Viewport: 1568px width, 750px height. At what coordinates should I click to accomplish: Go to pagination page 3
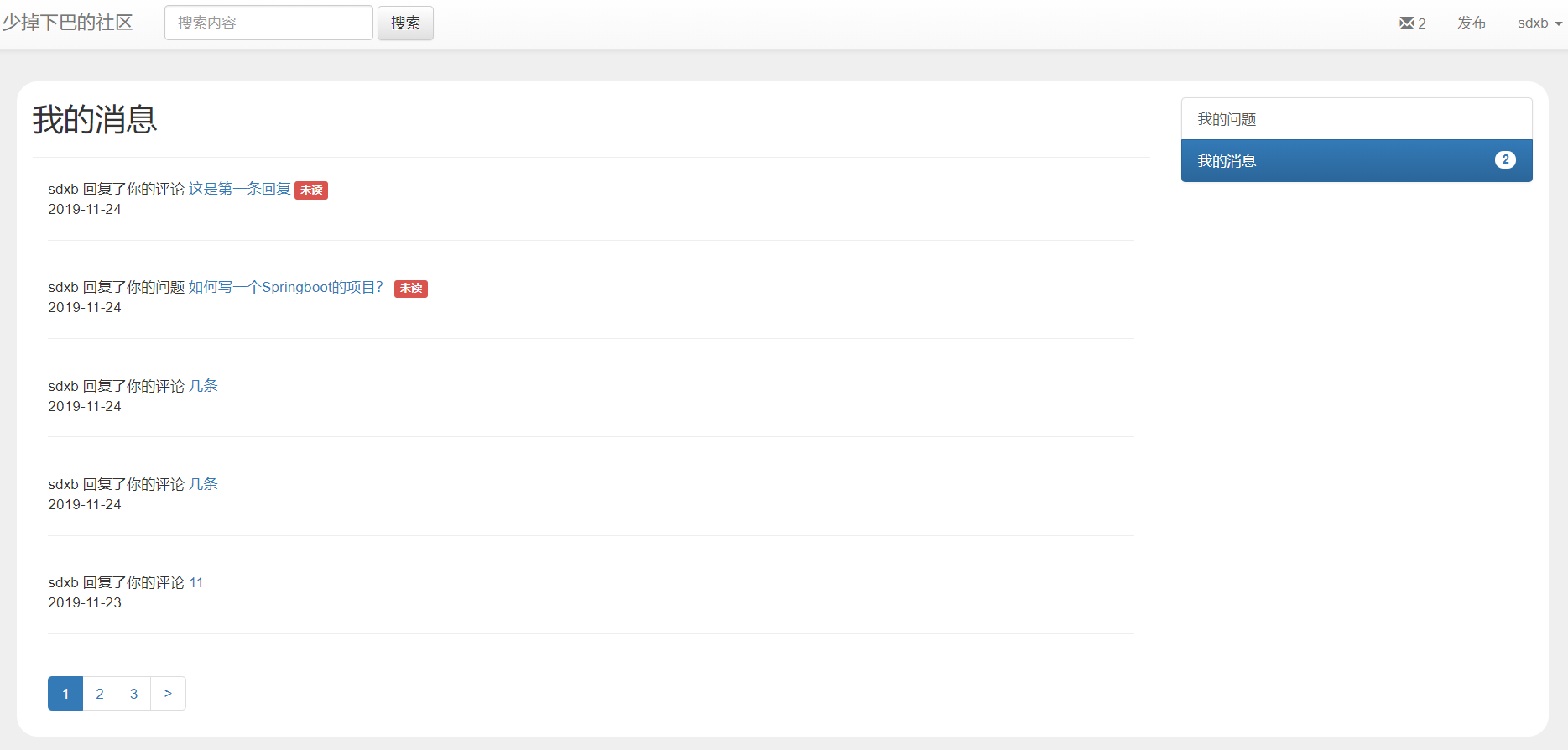pyautogui.click(x=133, y=694)
